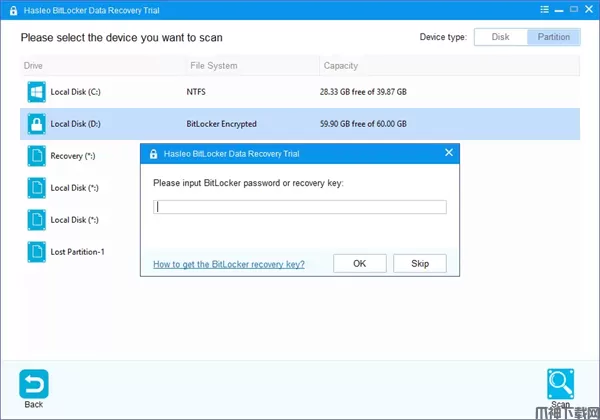600x420 pixels.
Task: Click the lock icon in main title bar
Action: coord(13,10)
